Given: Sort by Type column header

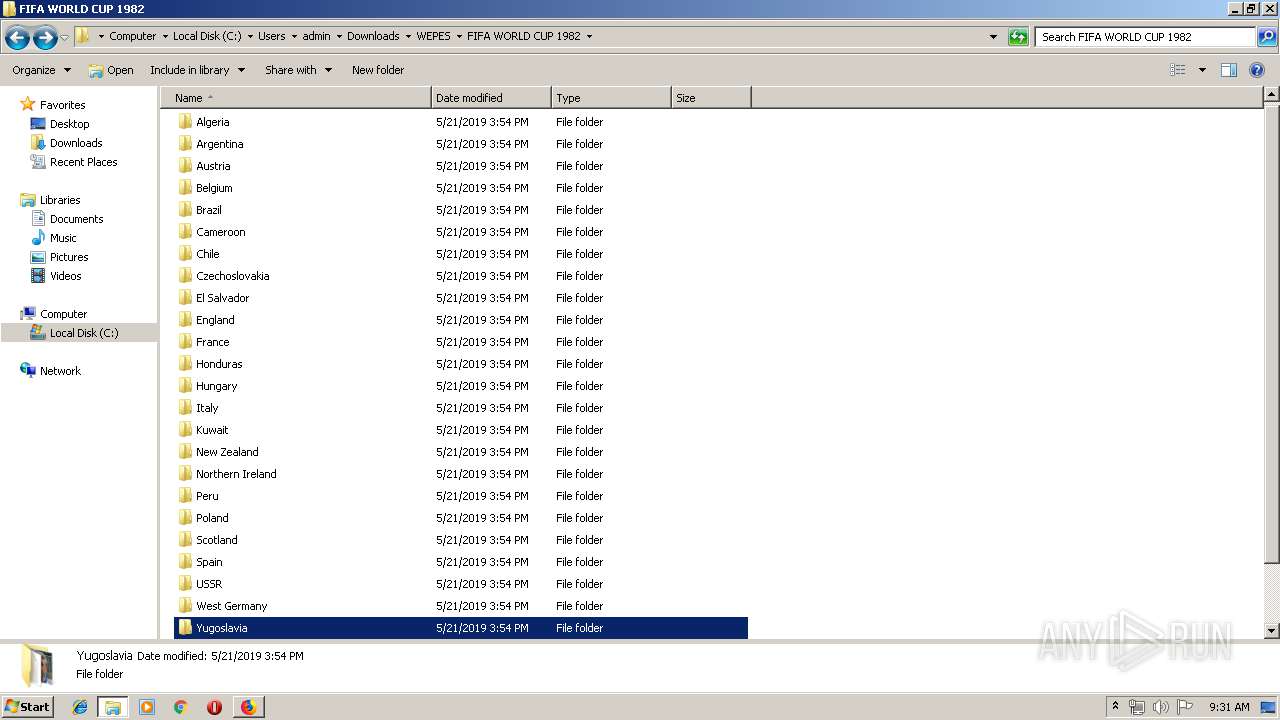Looking at the screenshot, I should [x=611, y=98].
